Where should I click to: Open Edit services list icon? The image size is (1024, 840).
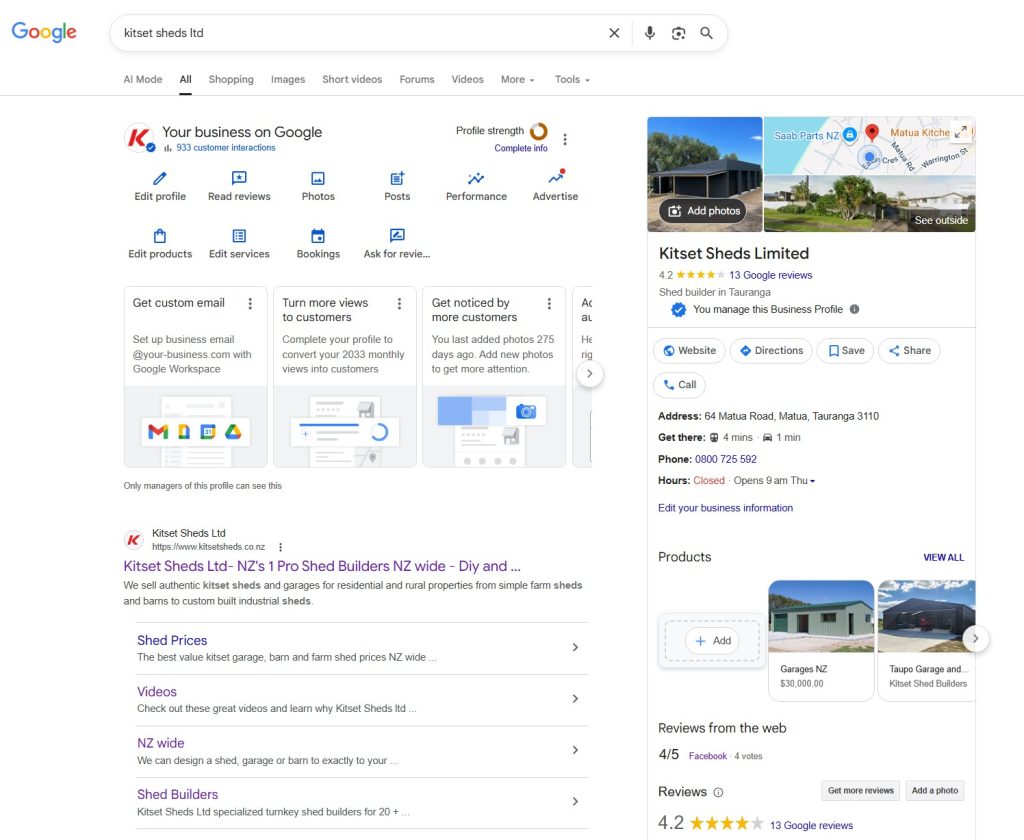click(x=239, y=236)
